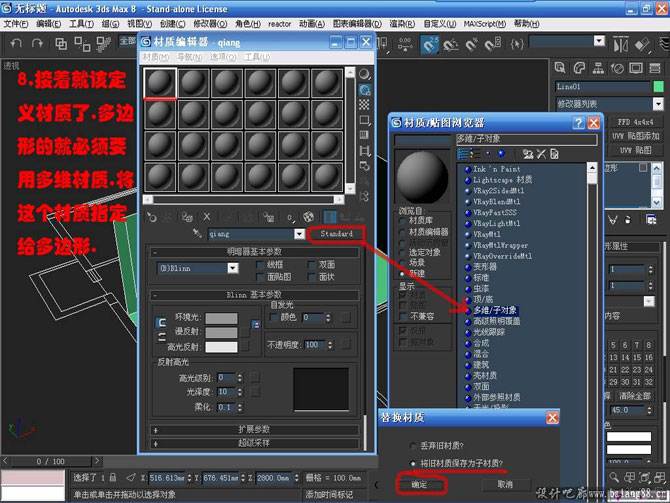Select 将旧材质保存为子材质 radio option
The width and height of the screenshot is (670, 503).
point(414,464)
